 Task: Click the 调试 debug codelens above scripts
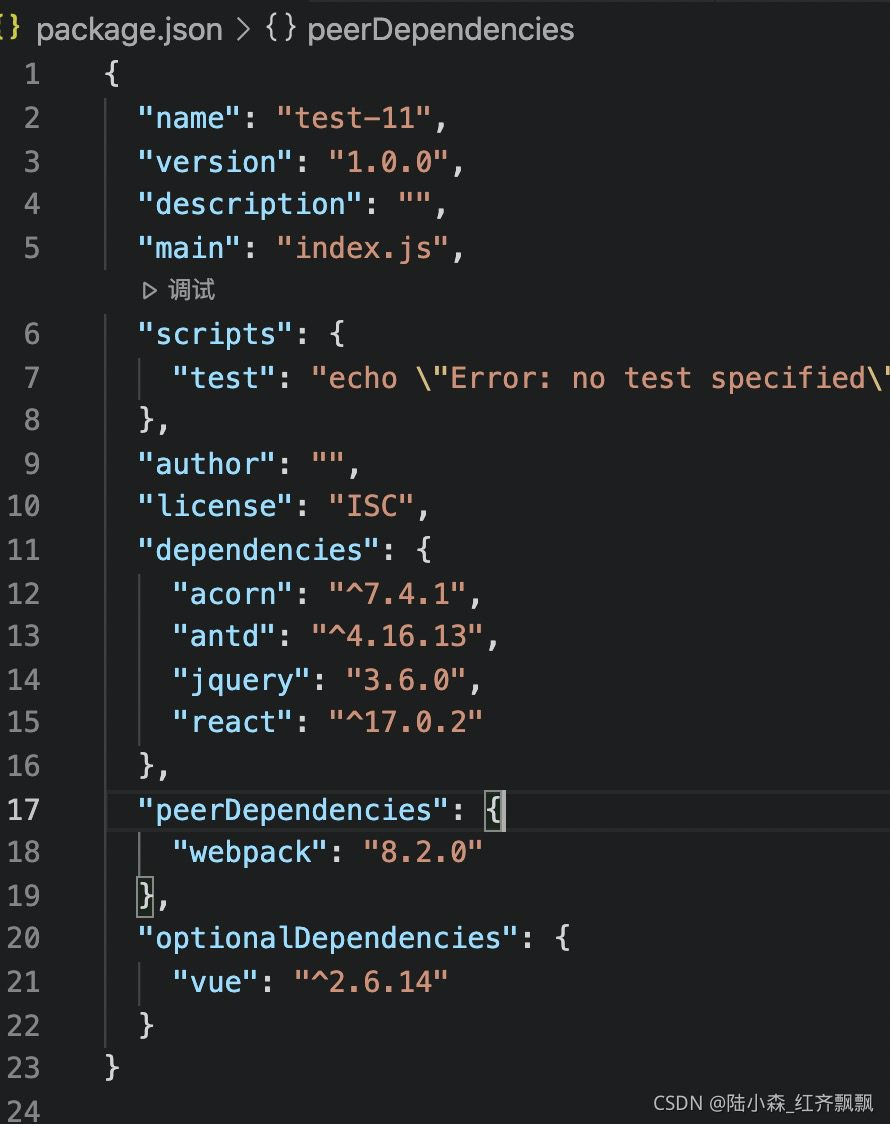pos(191,290)
